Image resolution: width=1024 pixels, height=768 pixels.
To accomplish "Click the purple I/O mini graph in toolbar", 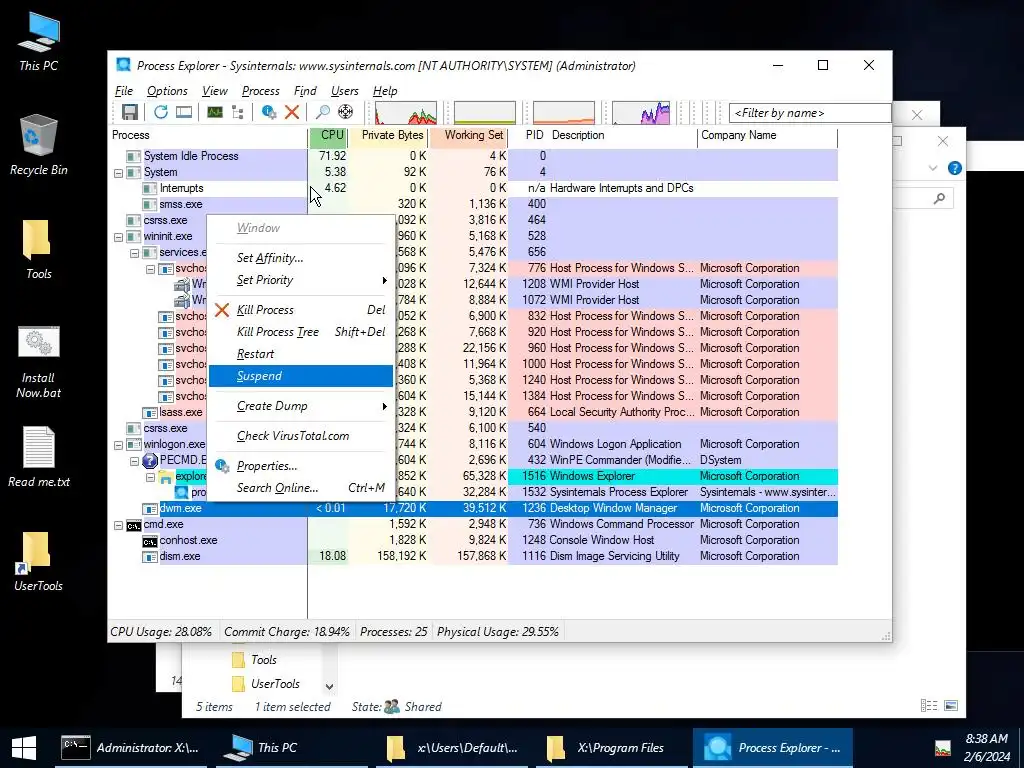I will [641, 112].
